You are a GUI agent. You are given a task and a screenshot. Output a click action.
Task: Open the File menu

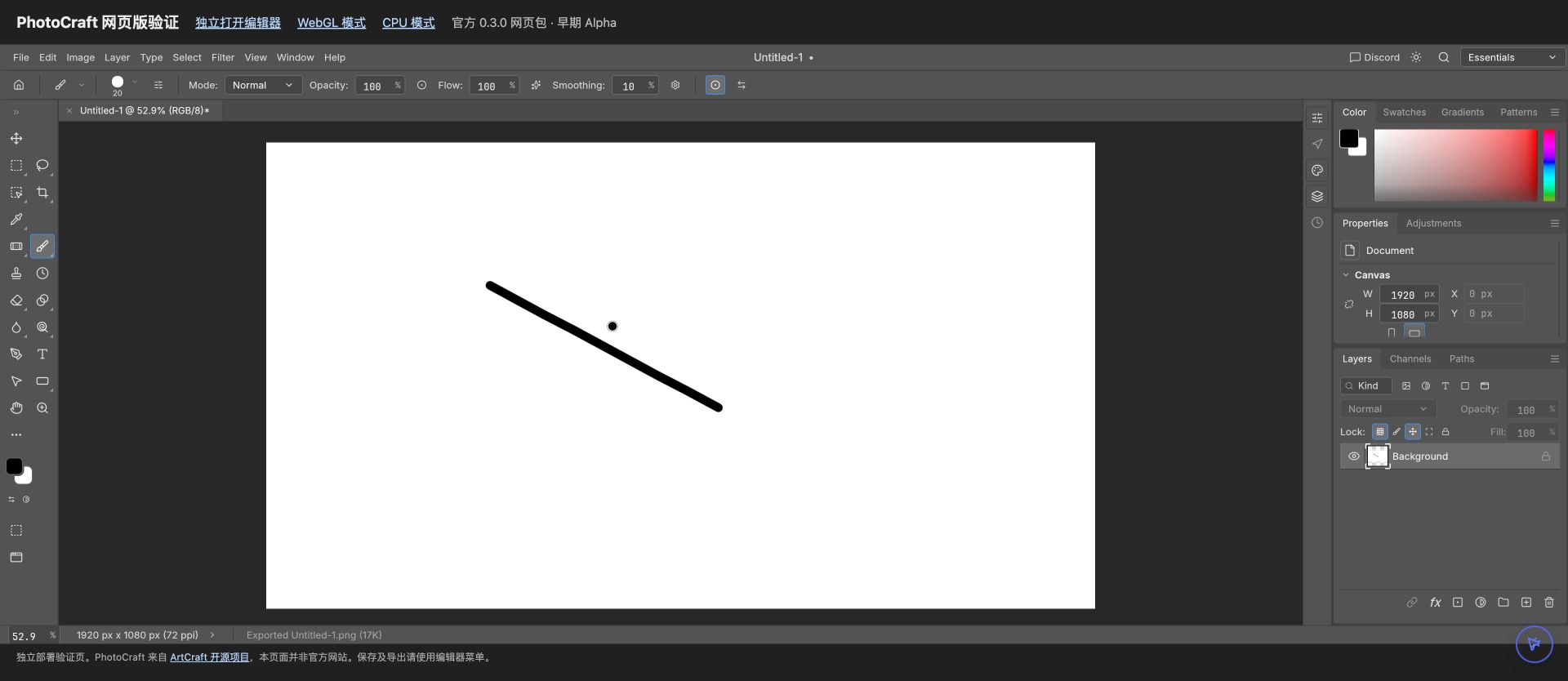coord(21,57)
